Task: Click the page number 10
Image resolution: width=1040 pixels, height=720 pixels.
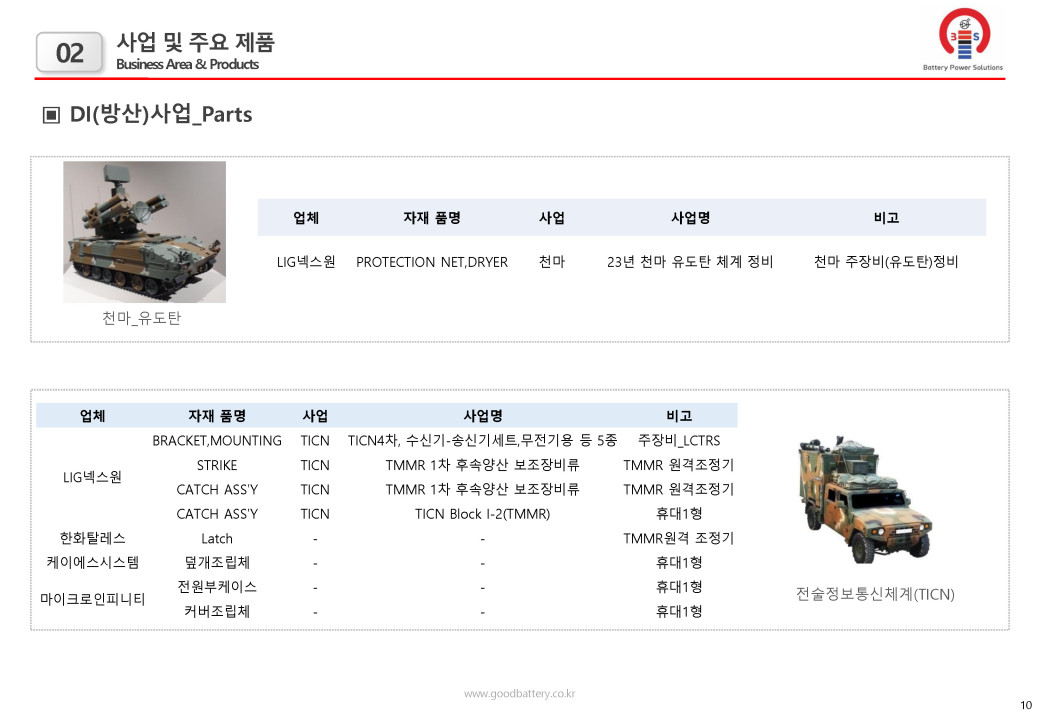Action: pos(1025,705)
